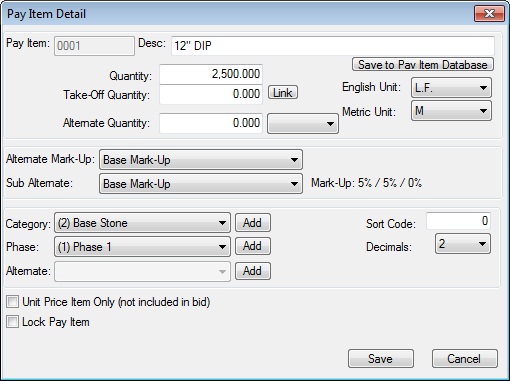
Task: Click the Quantity field showing 2,500.000
Action: tap(211, 74)
